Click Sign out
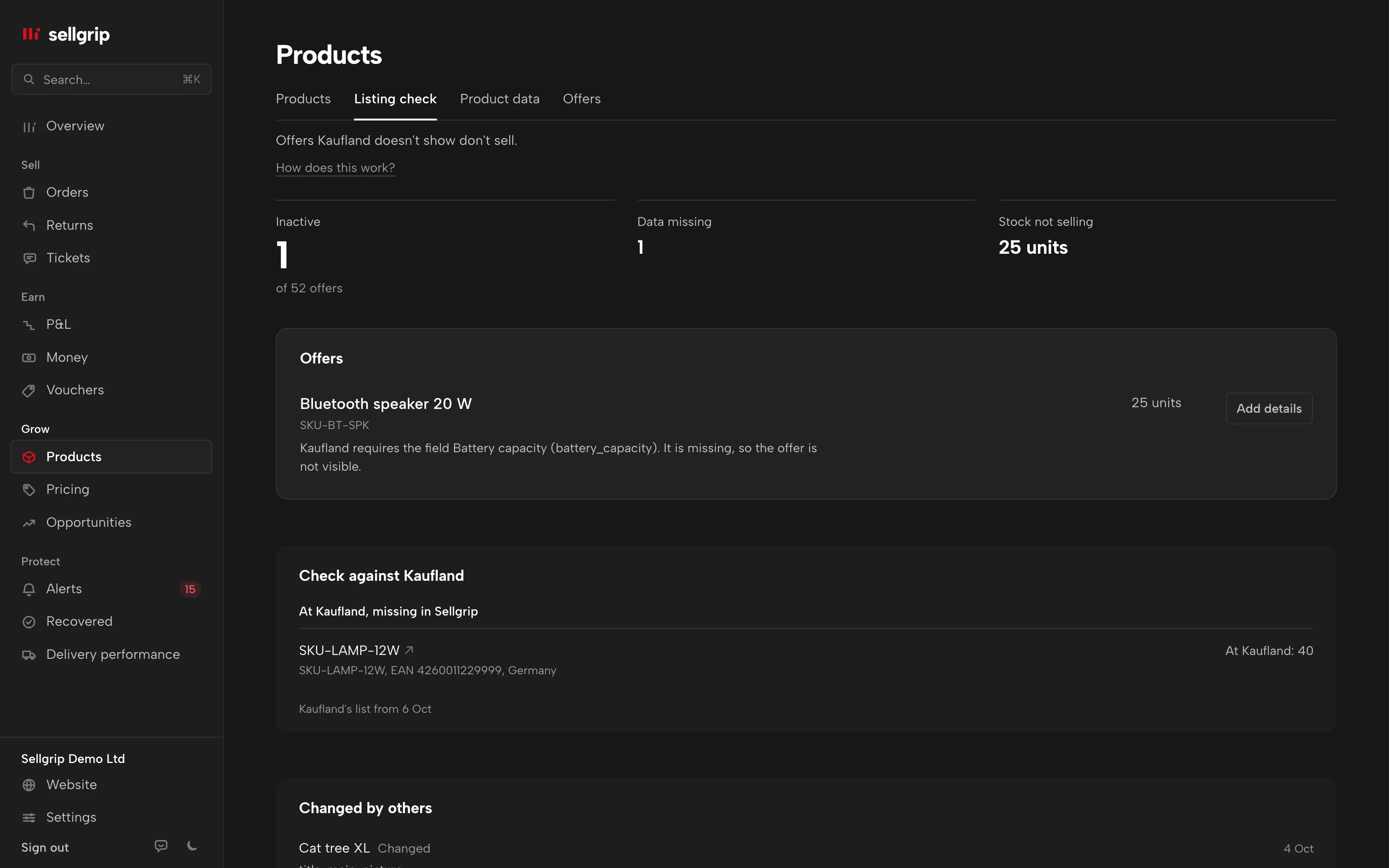This screenshot has height=868, width=1389. (45, 847)
